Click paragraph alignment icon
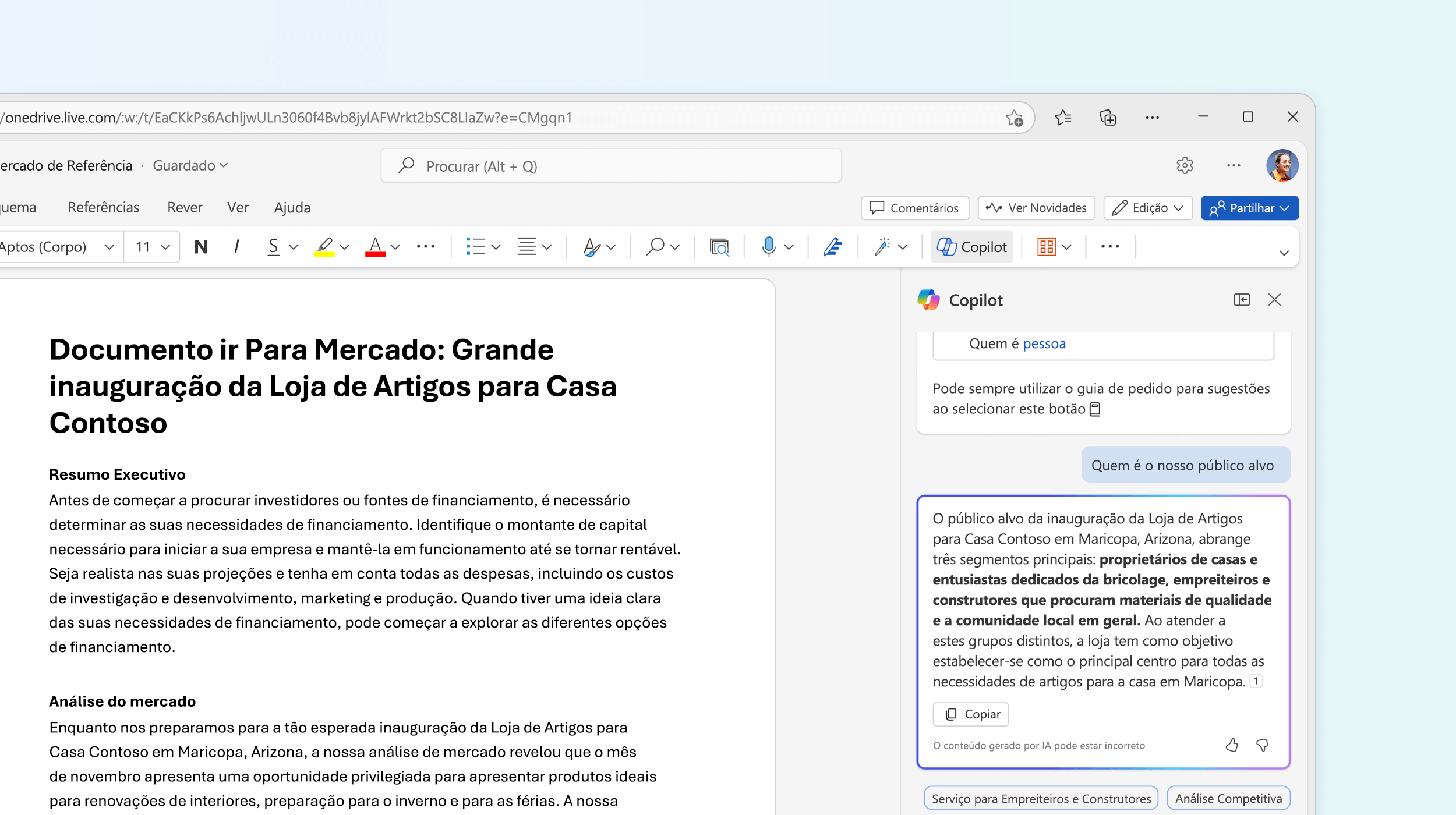The image size is (1456, 815). [527, 247]
